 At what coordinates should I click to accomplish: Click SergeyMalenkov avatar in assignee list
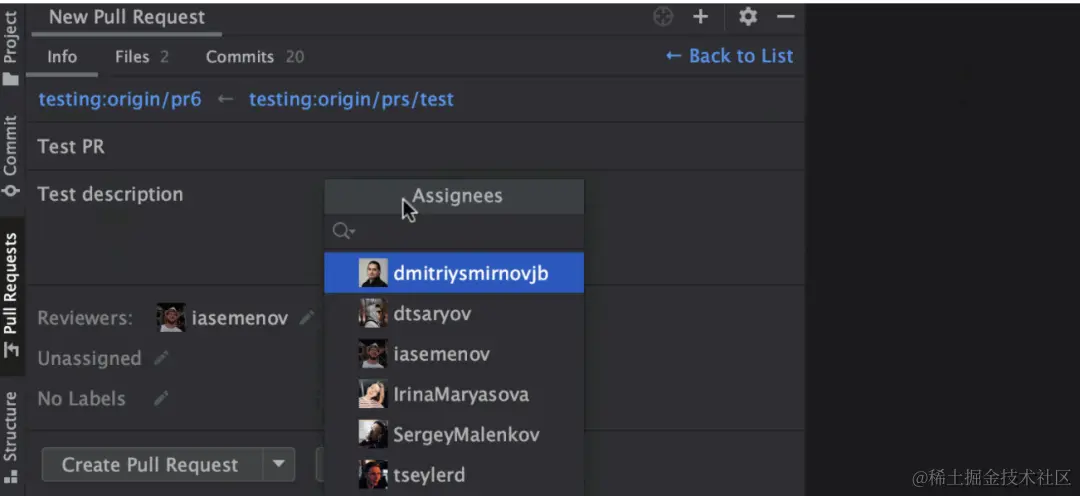tap(373, 434)
